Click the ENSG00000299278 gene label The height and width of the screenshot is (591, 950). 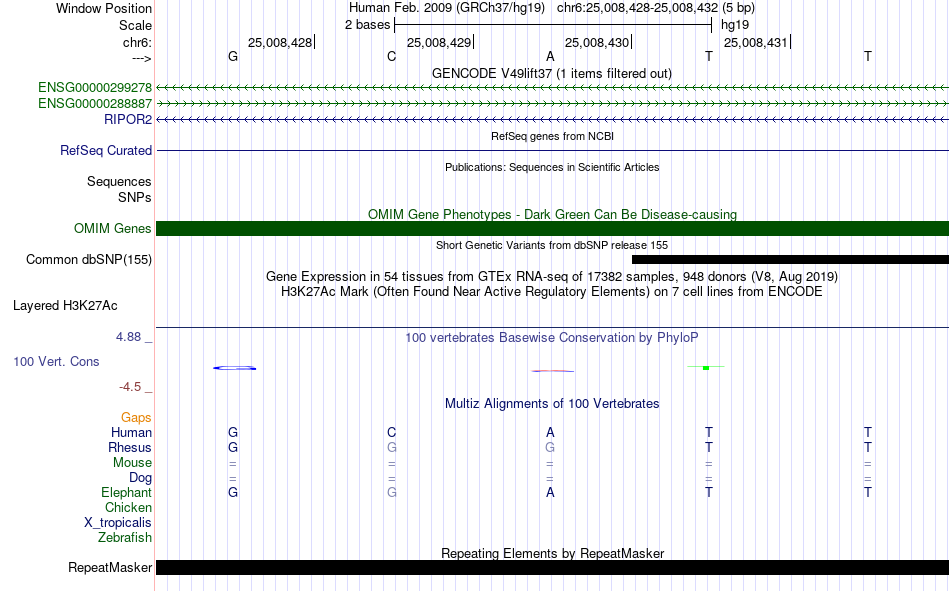(x=95, y=87)
